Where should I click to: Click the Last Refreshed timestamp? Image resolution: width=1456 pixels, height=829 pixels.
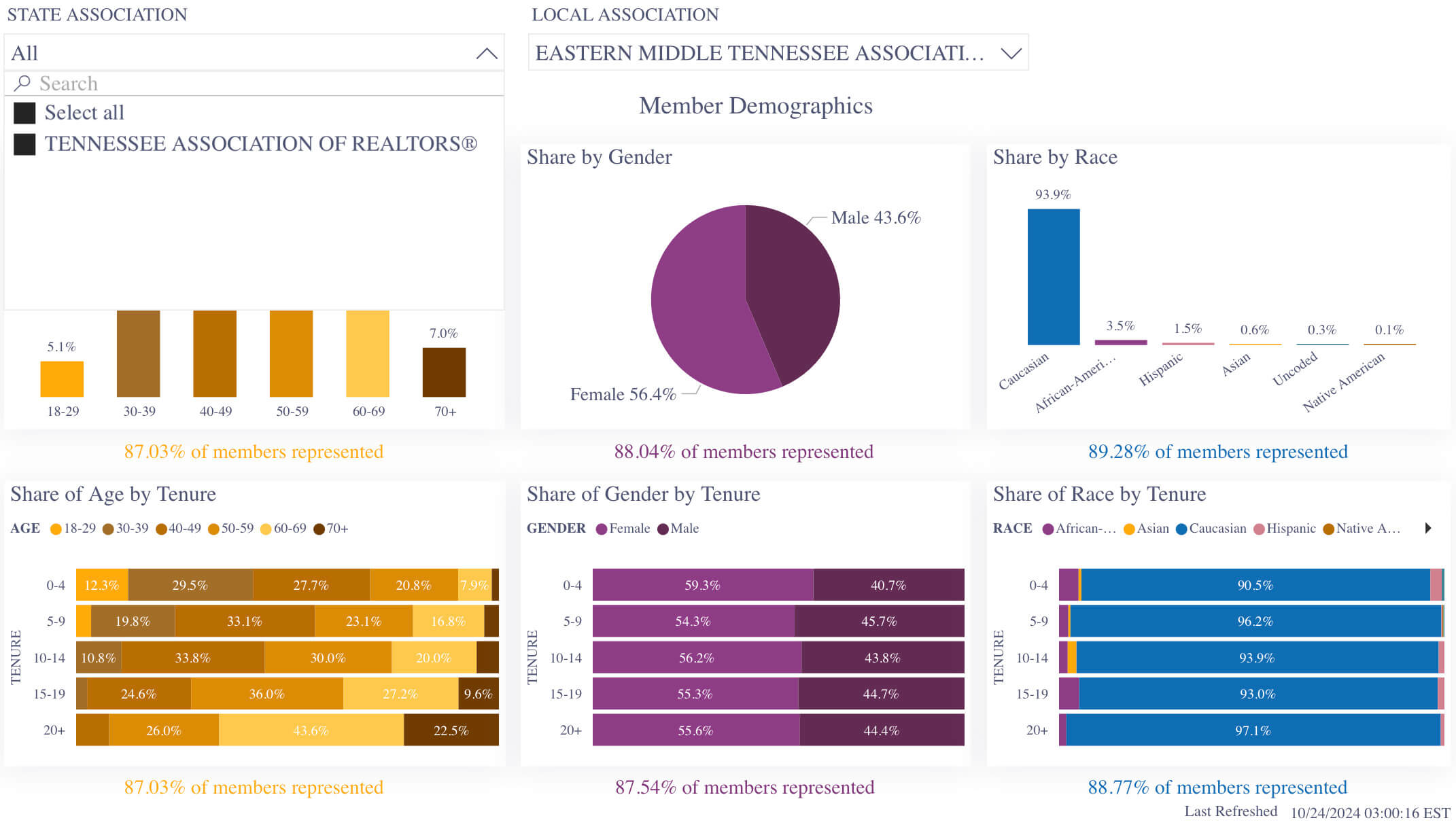(1370, 813)
